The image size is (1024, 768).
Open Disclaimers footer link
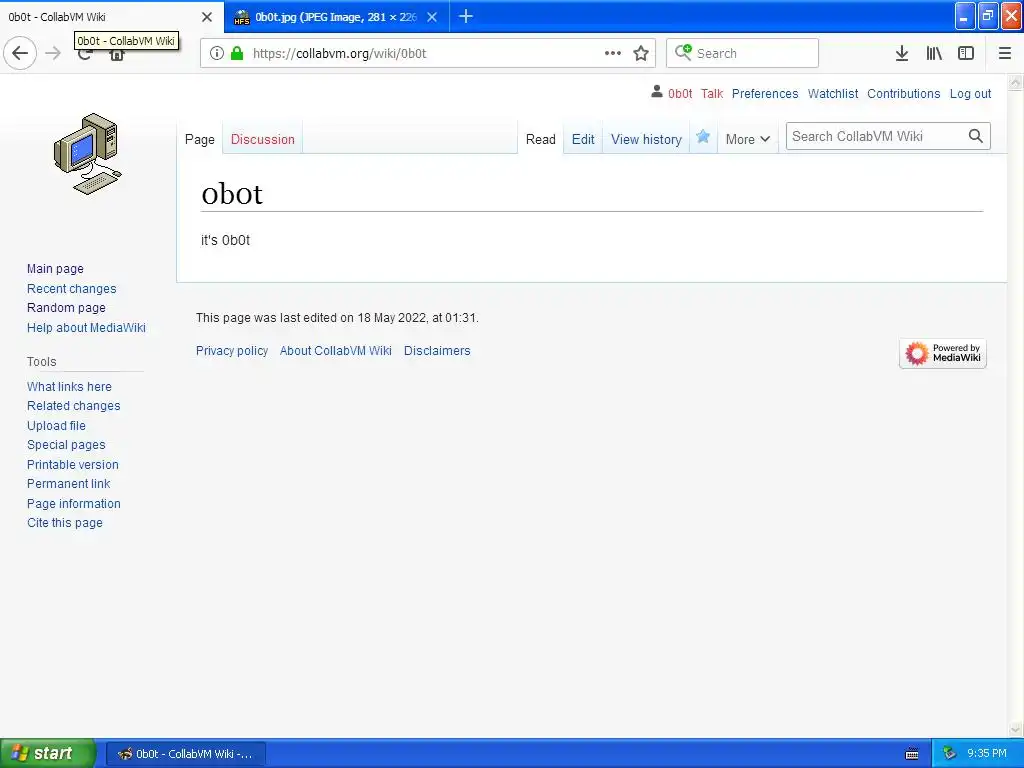(437, 351)
